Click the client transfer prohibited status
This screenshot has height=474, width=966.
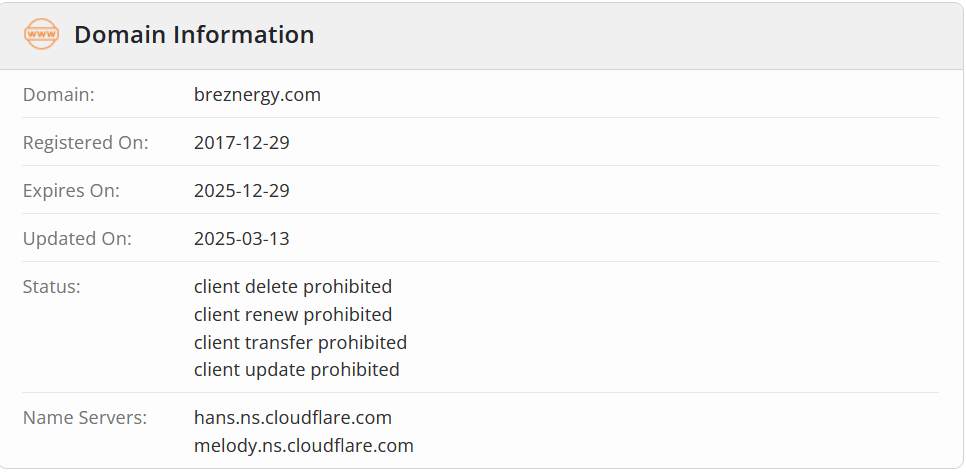click(301, 343)
